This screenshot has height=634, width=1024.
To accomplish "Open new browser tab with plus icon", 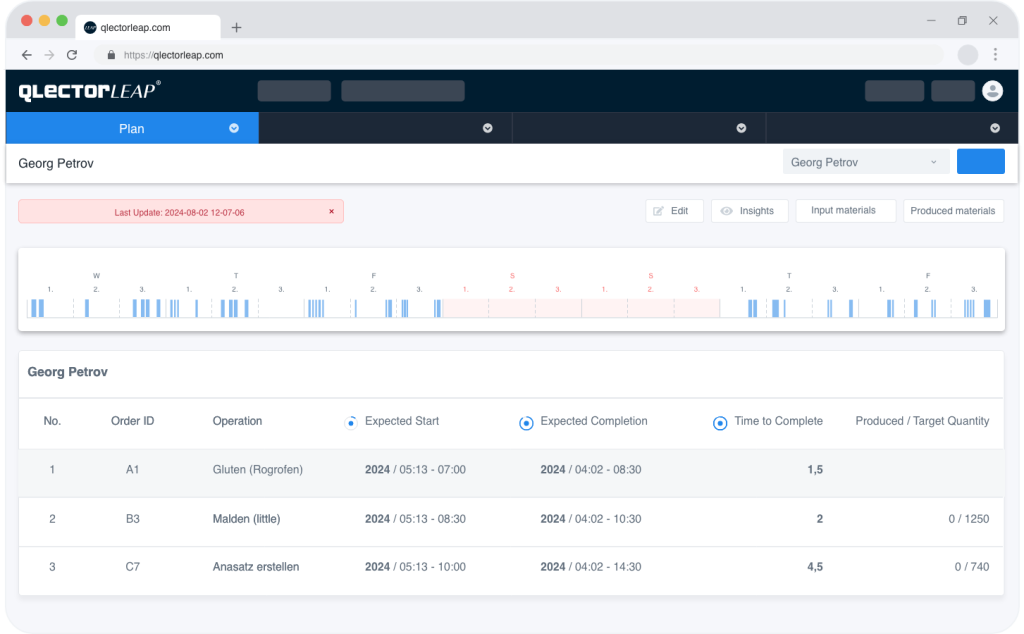I will click(236, 27).
